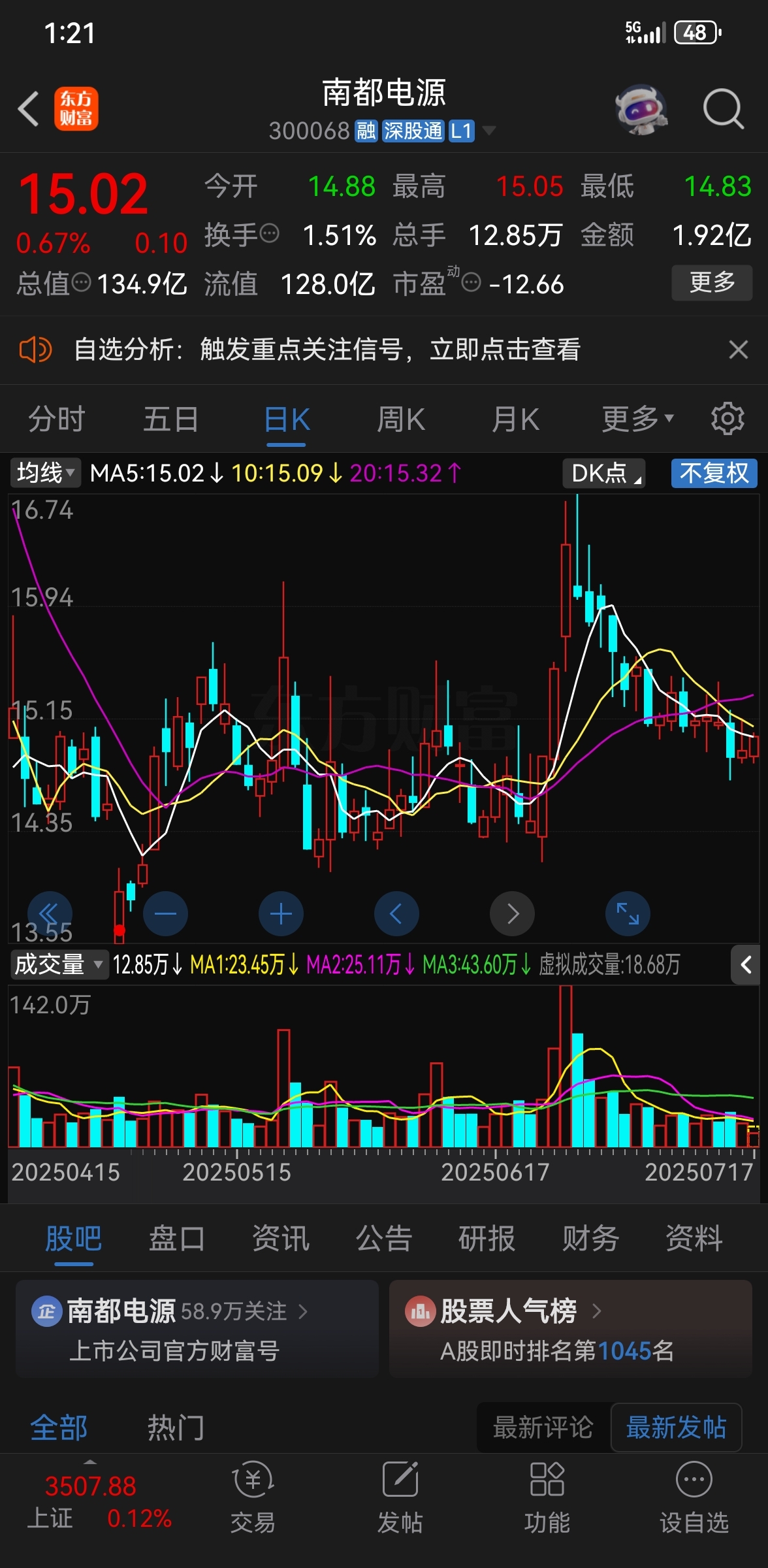
Task: Tap 设自选 to add to watchlist
Action: [x=694, y=1499]
